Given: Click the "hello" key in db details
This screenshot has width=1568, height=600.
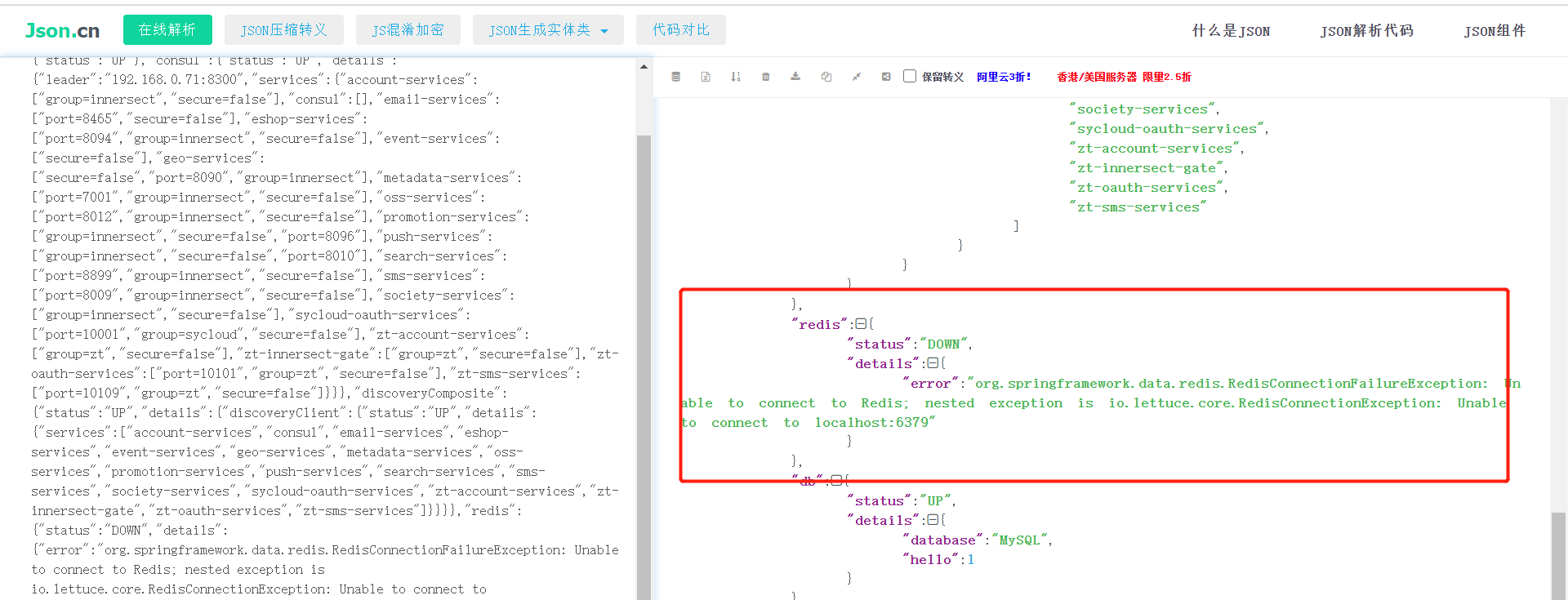Looking at the screenshot, I should point(930,560).
